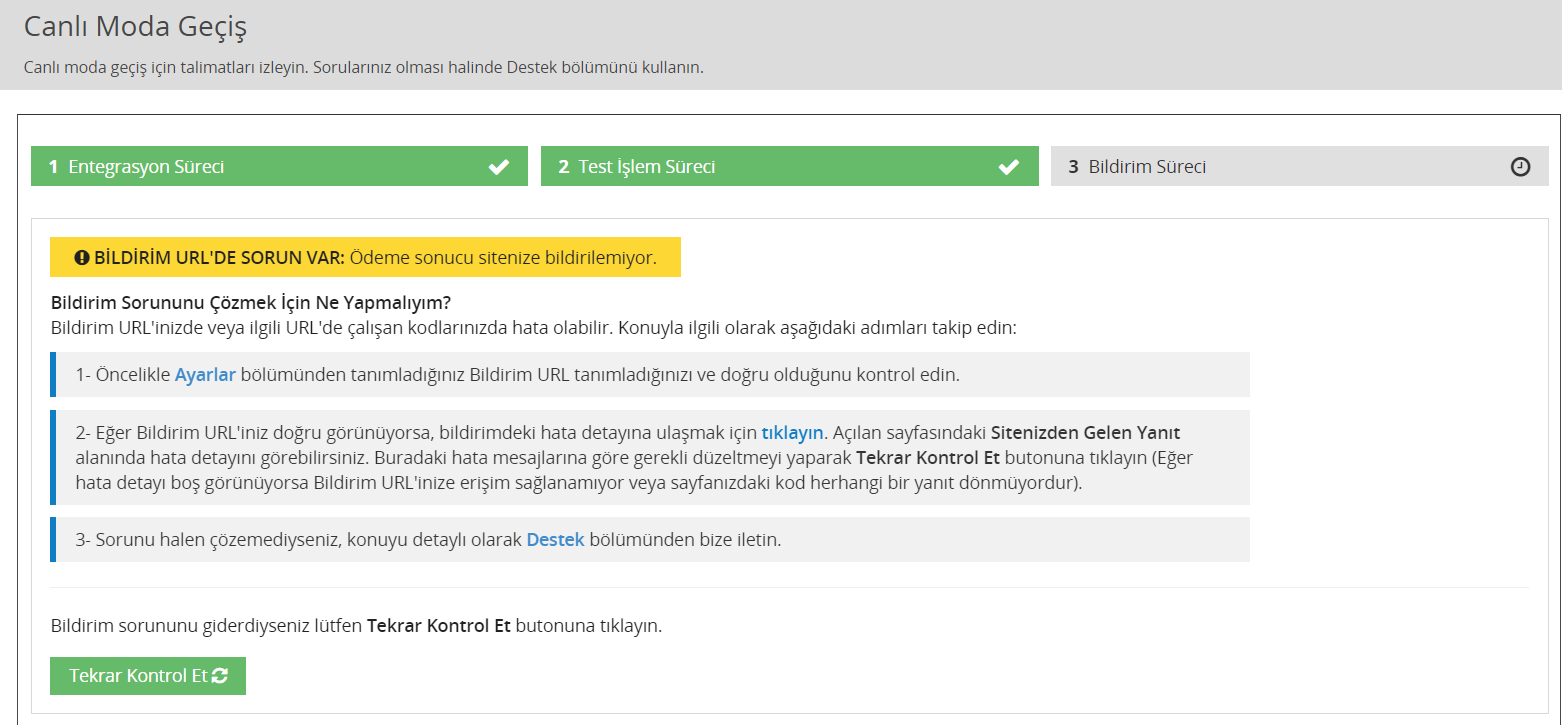Click bold Tekrar Kontrol Et text in step 2
Screen dimensions: 1562x725
[x=927, y=458]
